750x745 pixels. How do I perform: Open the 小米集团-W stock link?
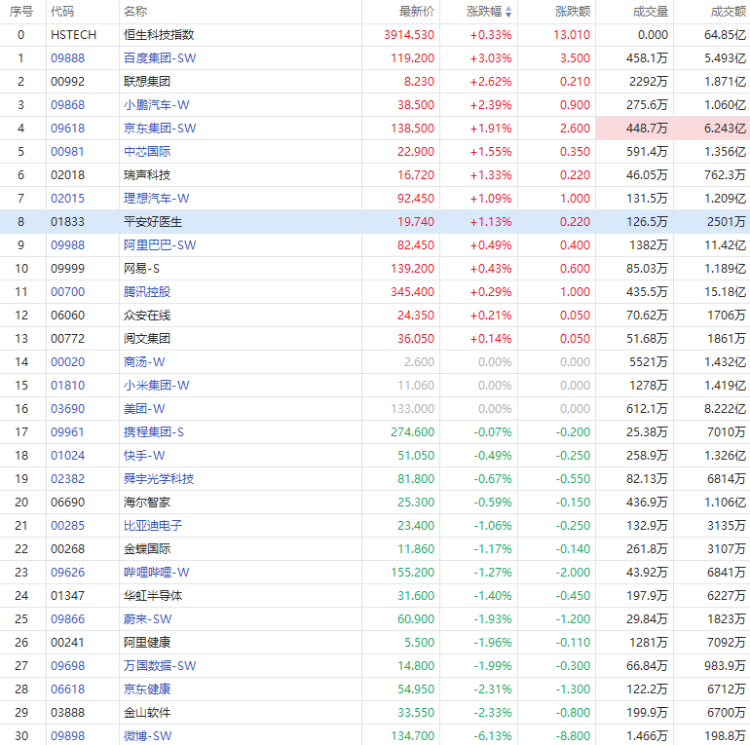[x=156, y=385]
